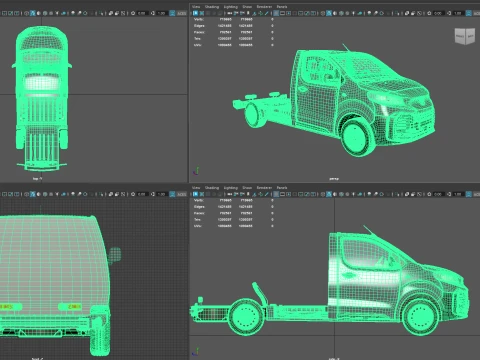
Task: Open Shading menu in side viewport
Action: point(212,187)
